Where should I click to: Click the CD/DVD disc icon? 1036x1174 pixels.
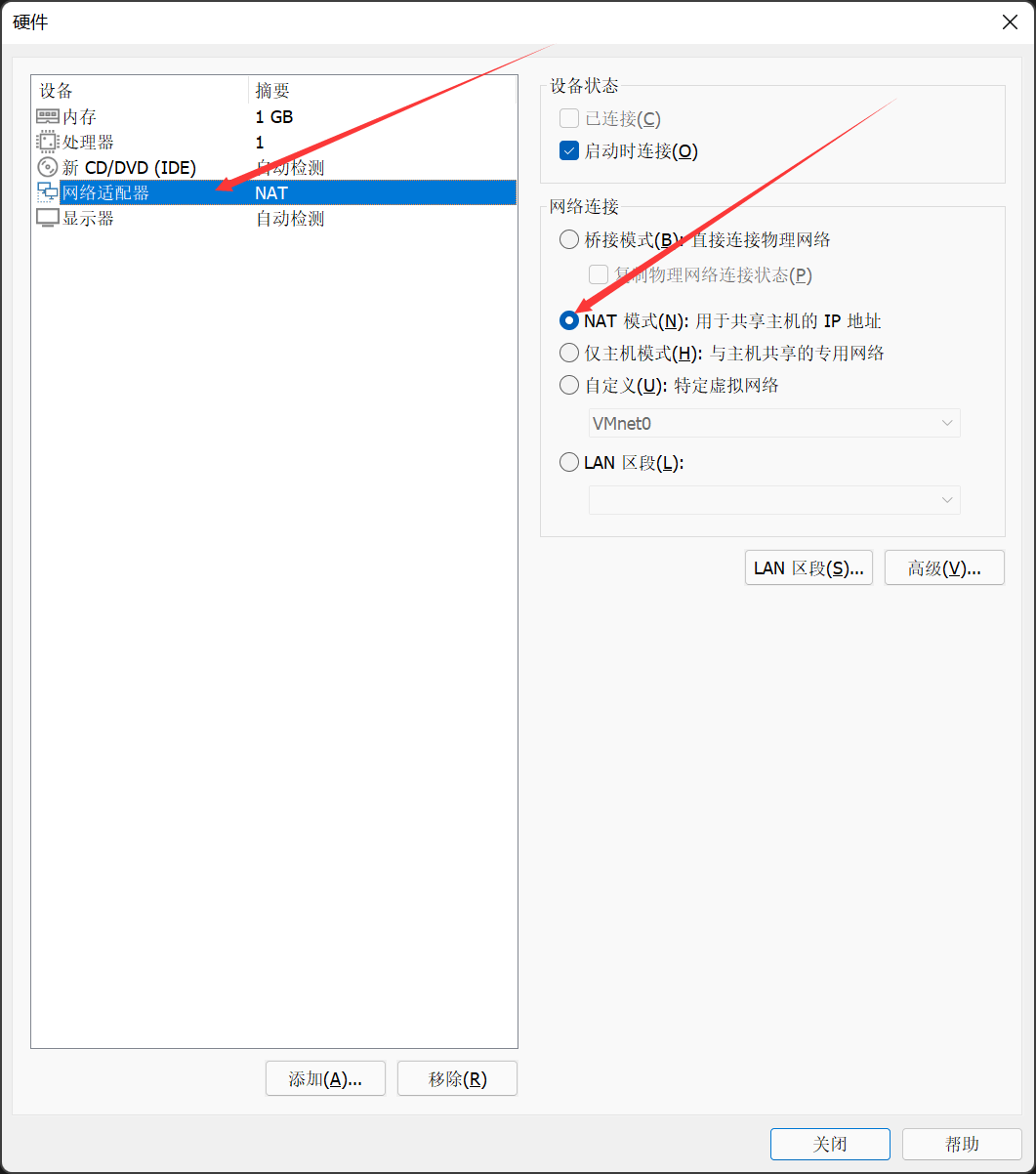48,167
